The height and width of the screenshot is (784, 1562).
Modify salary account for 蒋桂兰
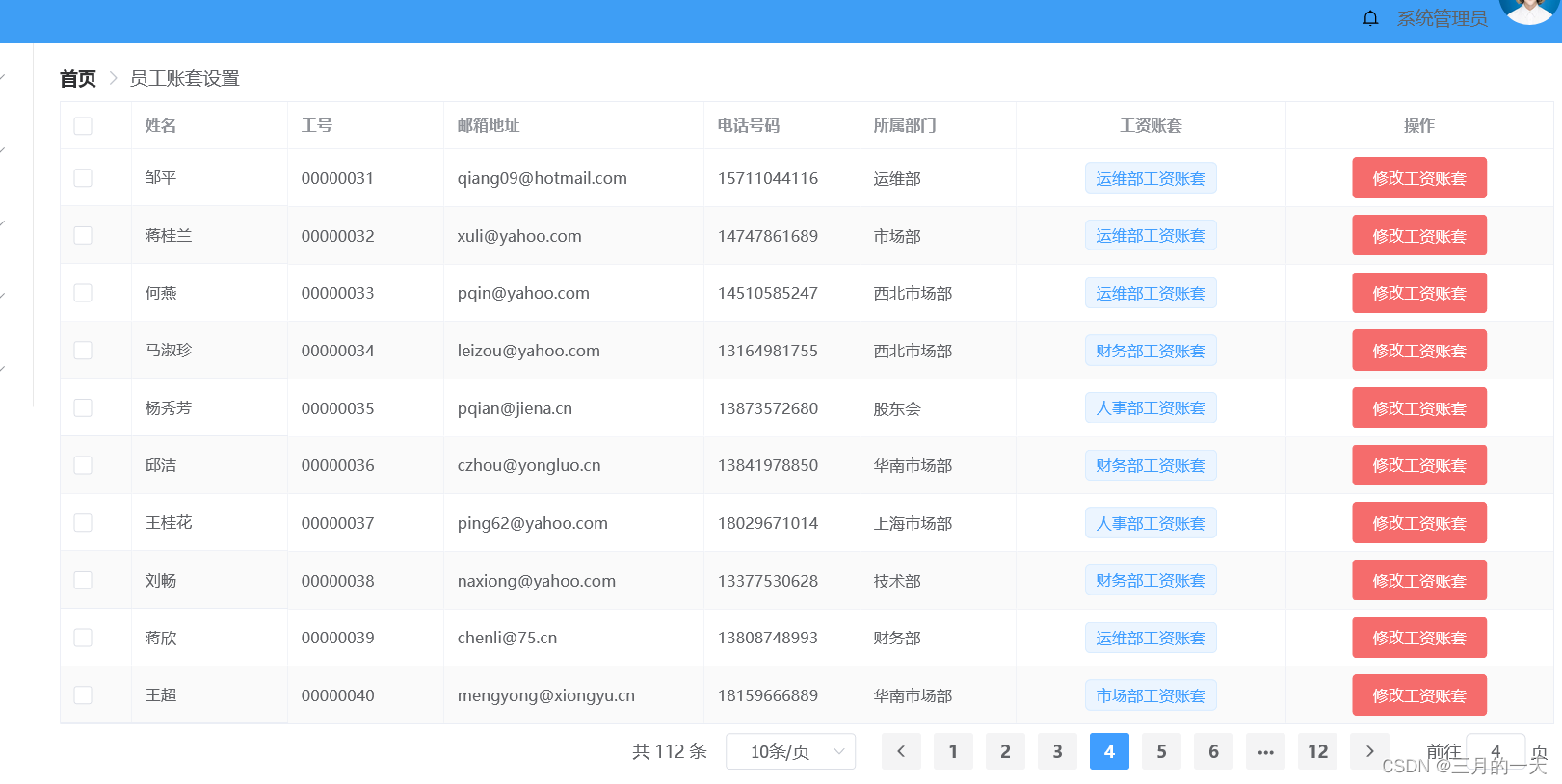[x=1419, y=235]
